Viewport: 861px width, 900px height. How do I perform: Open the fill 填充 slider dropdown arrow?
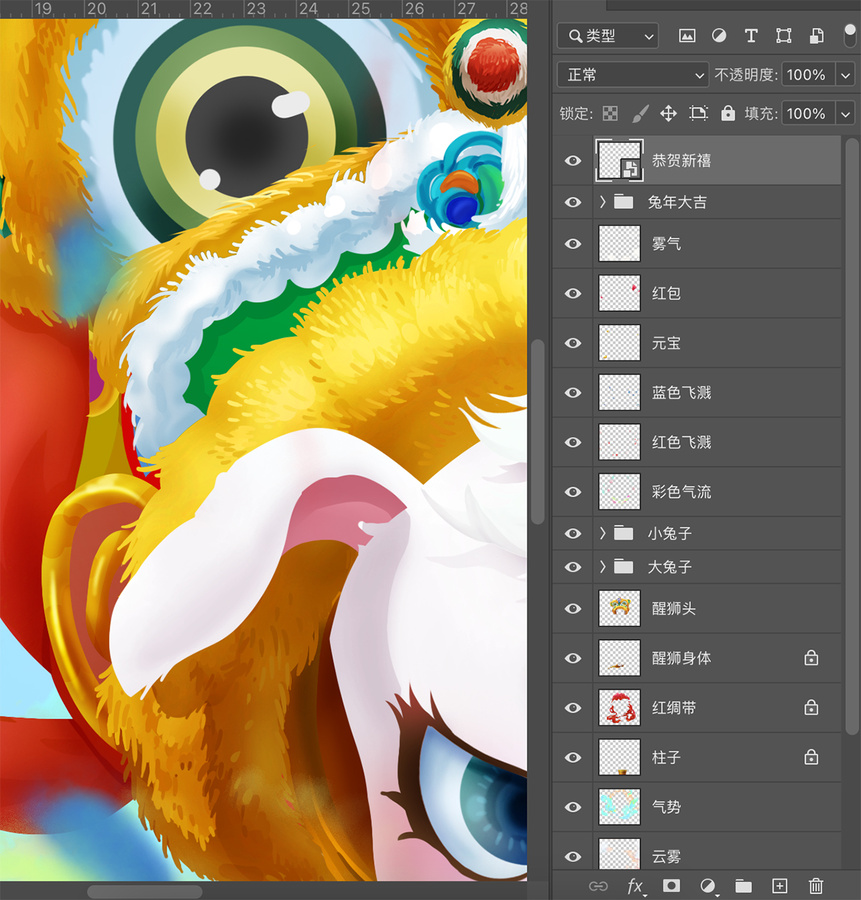coord(846,114)
